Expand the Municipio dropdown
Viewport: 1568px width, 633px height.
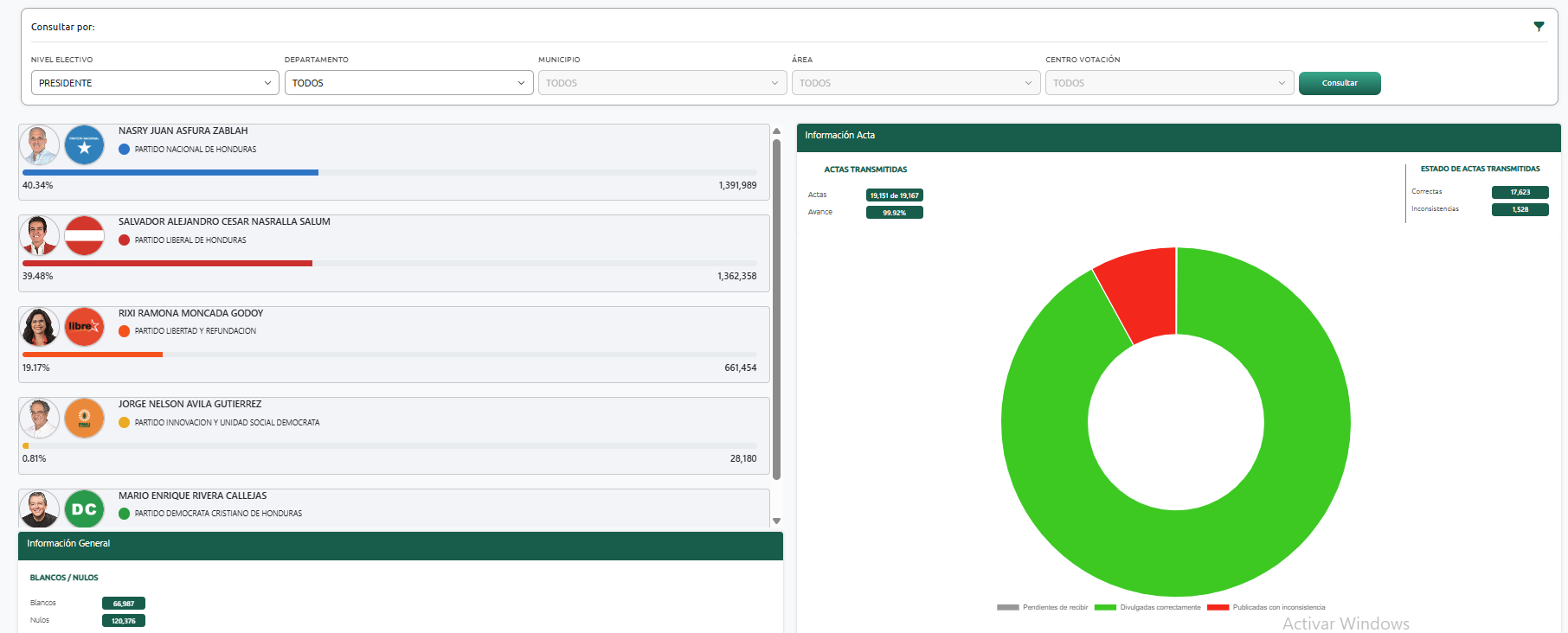pyautogui.click(x=662, y=83)
